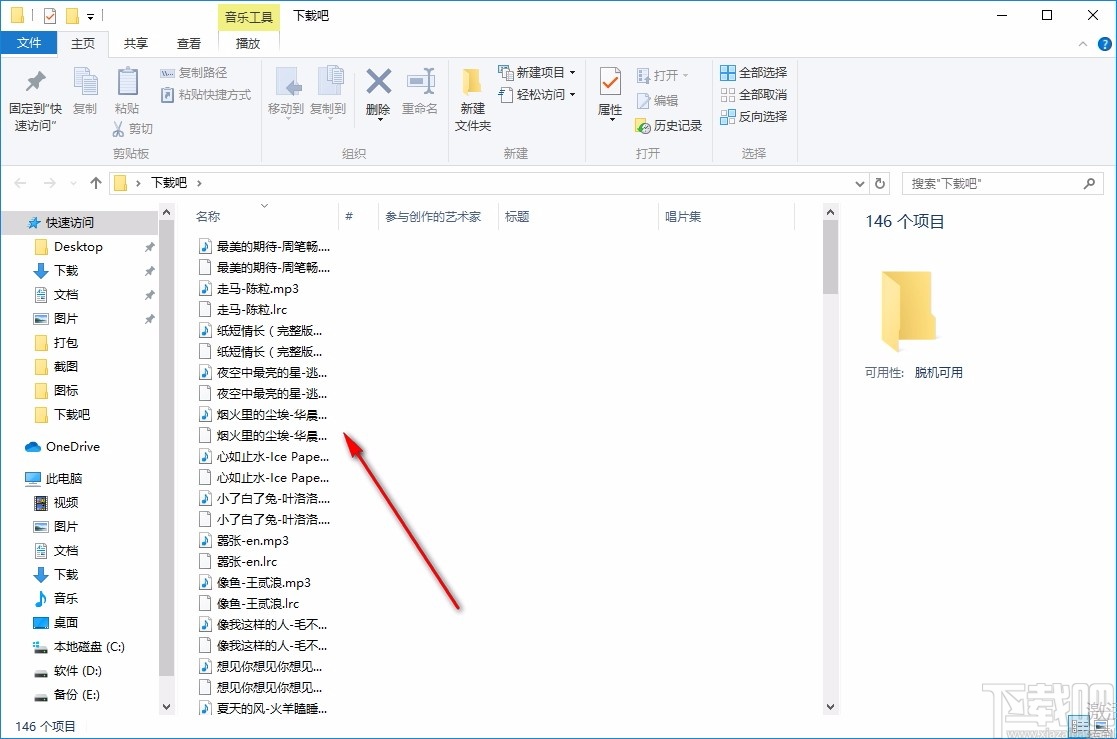Invert selection with 反向选择
Image resolution: width=1117 pixels, height=739 pixels.
click(x=753, y=116)
